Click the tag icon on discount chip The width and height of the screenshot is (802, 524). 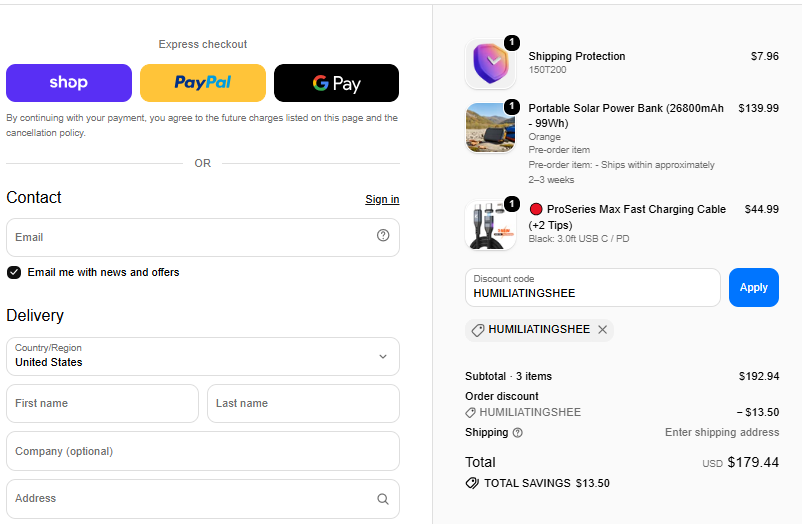pyautogui.click(x=478, y=330)
